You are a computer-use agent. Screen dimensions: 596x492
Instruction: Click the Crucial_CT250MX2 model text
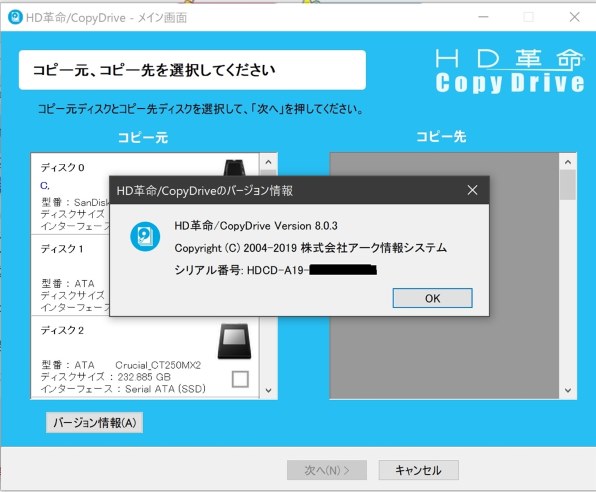[158, 365]
